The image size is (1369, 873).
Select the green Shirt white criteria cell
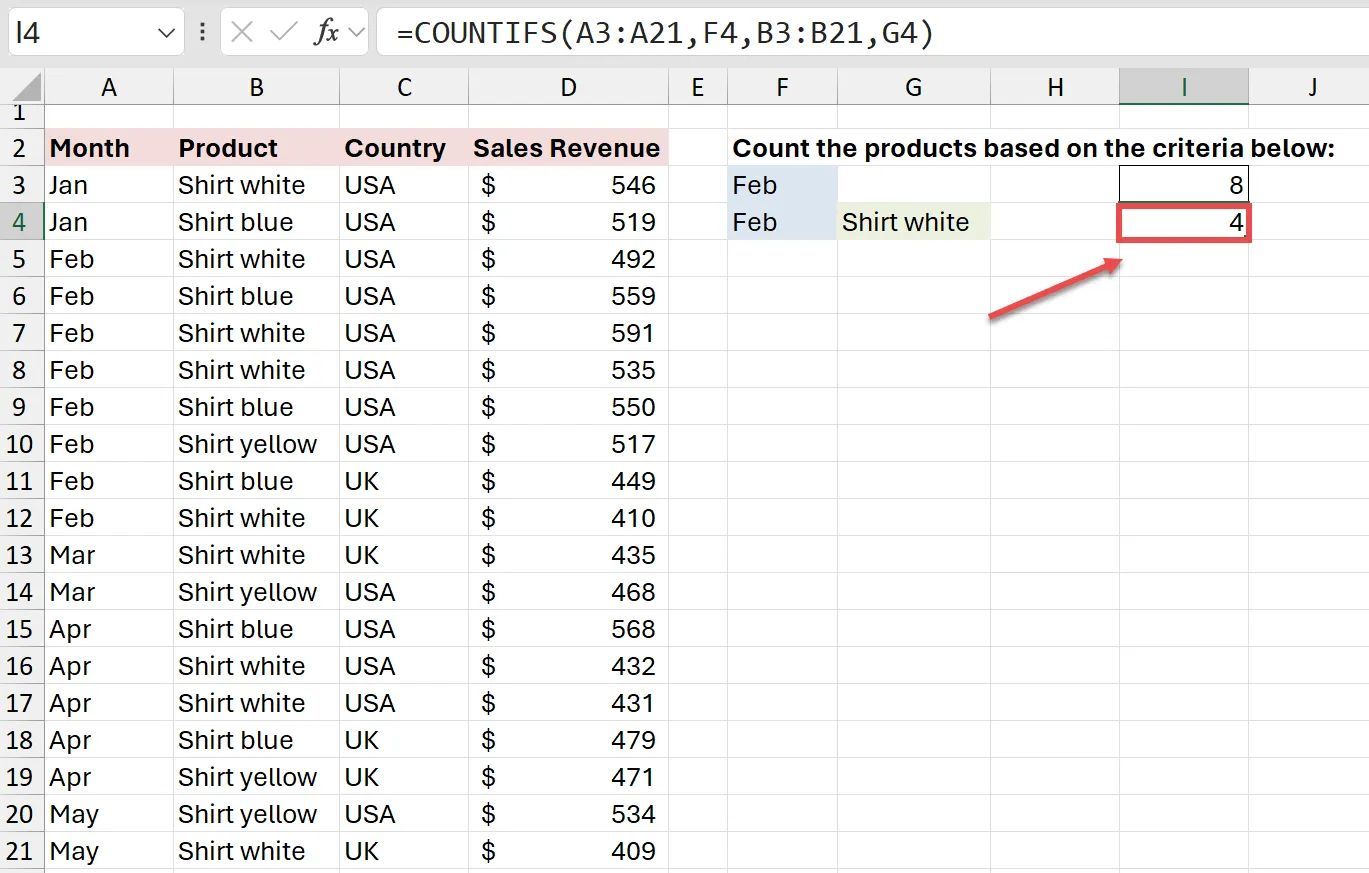click(913, 222)
